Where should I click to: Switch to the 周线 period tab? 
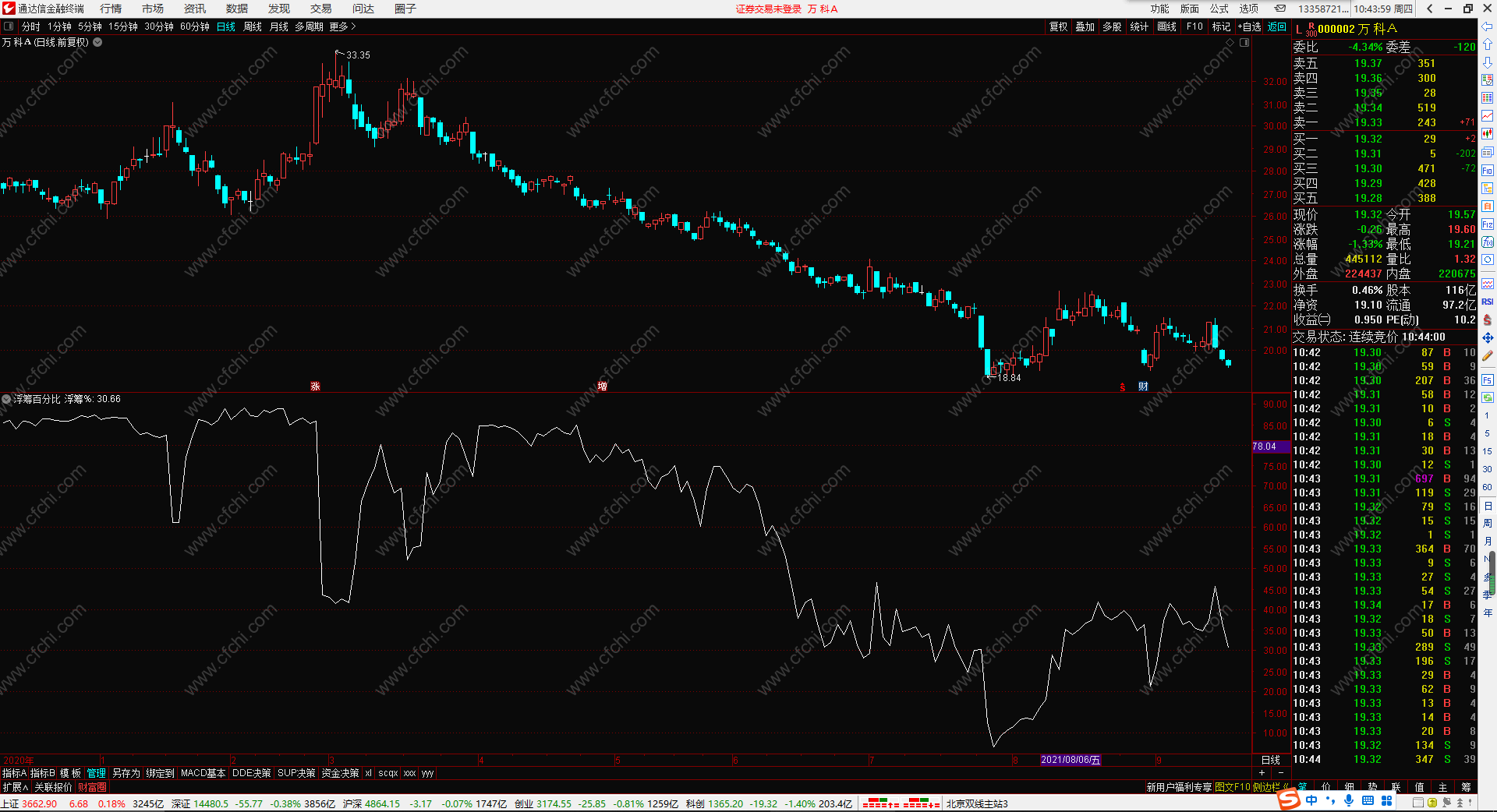[253, 26]
